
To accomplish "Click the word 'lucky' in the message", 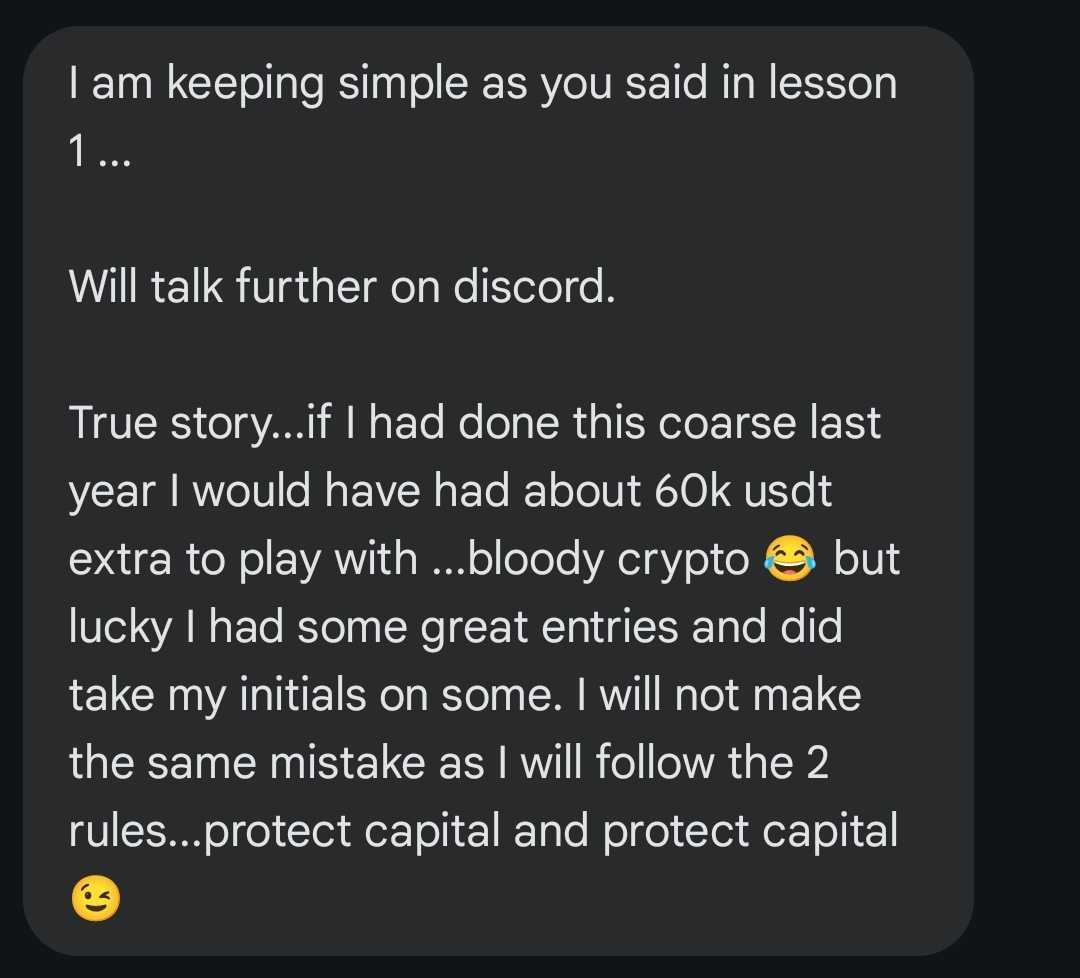I will [121, 627].
